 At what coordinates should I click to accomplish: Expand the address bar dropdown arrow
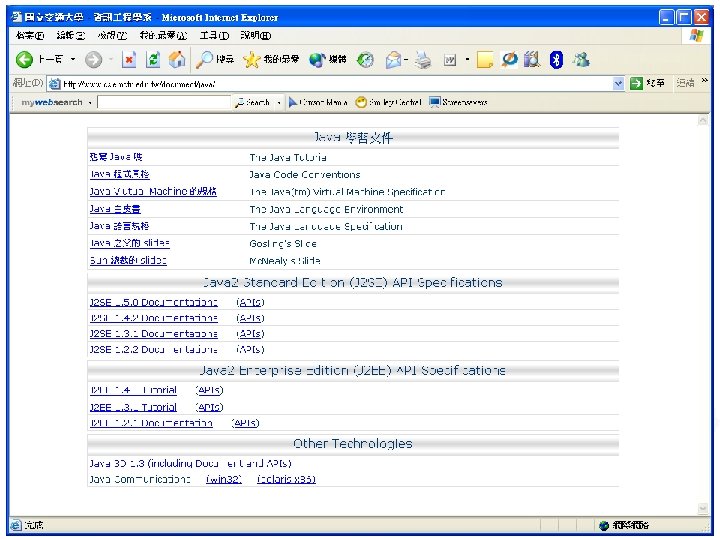pos(619,84)
